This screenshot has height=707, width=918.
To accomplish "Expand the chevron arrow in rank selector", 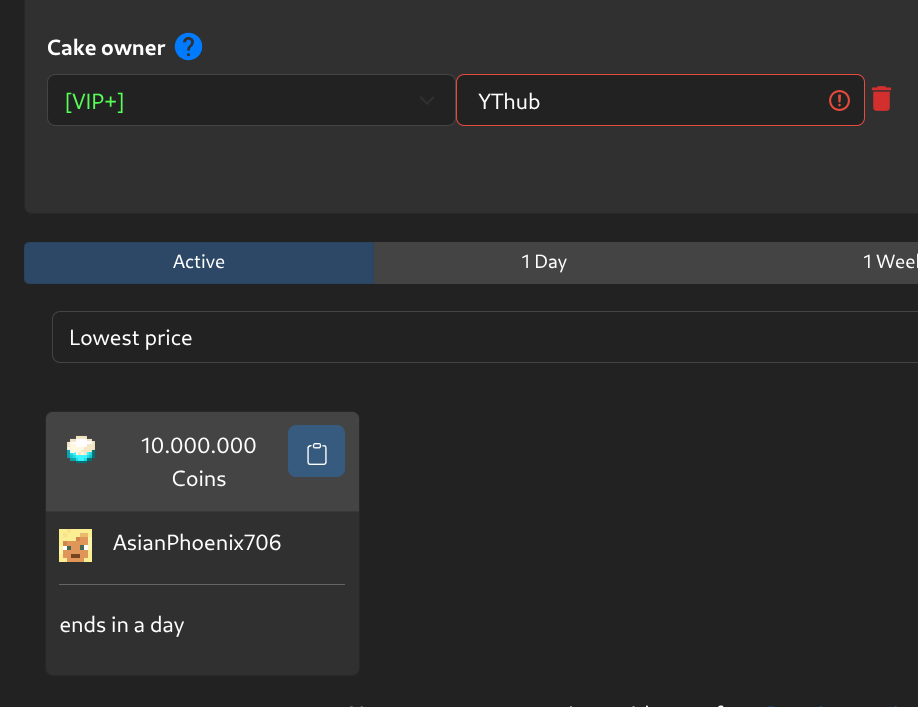I will (427, 100).
